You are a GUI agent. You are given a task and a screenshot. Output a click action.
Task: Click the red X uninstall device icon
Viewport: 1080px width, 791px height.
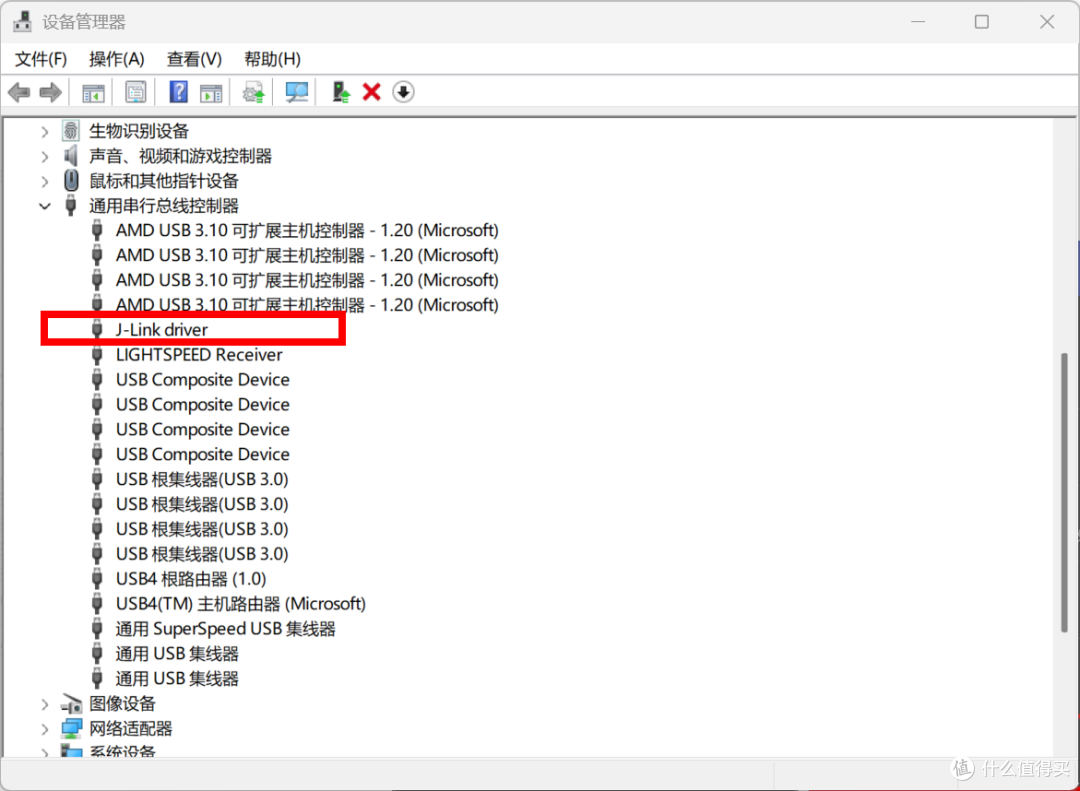click(372, 92)
